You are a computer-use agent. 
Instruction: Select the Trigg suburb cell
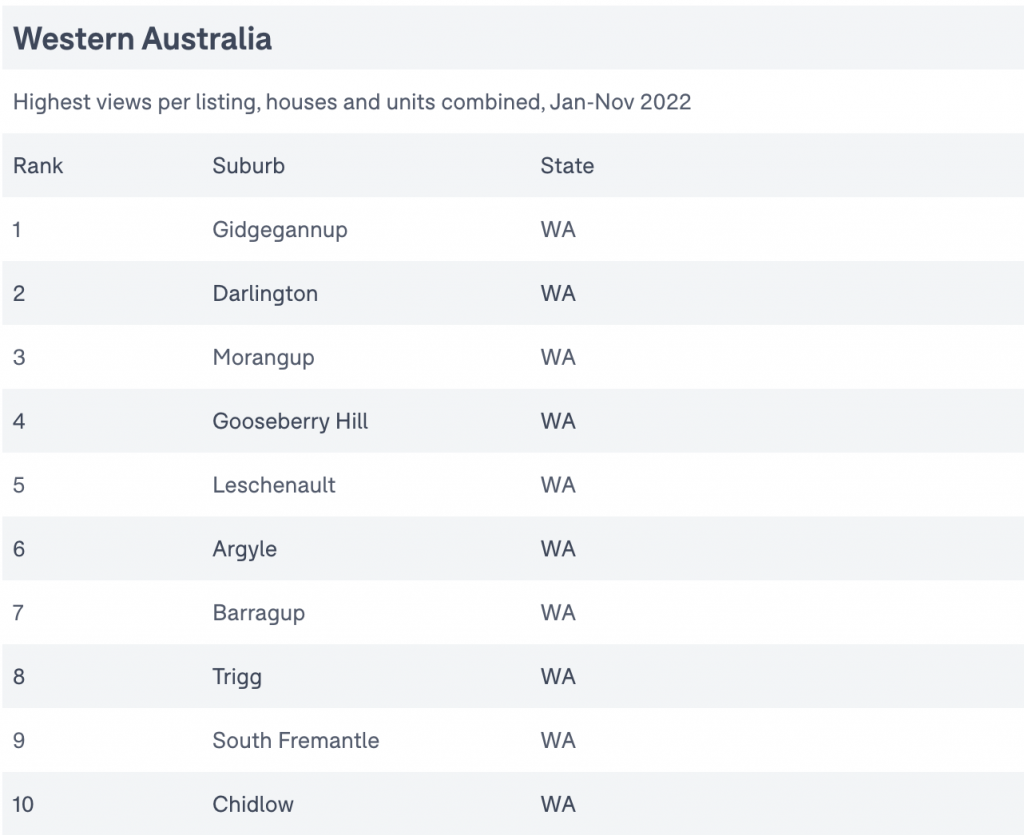(237, 678)
